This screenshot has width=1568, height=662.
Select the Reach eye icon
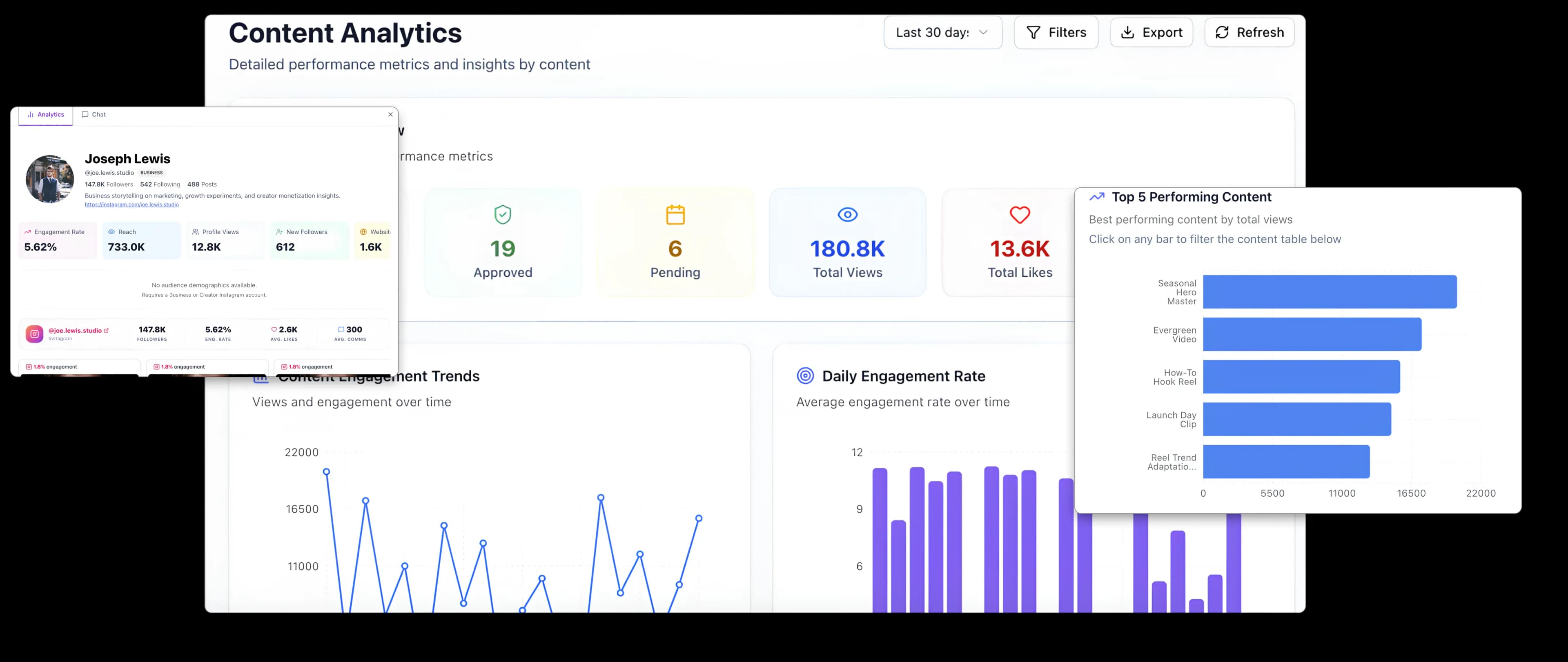(x=112, y=232)
